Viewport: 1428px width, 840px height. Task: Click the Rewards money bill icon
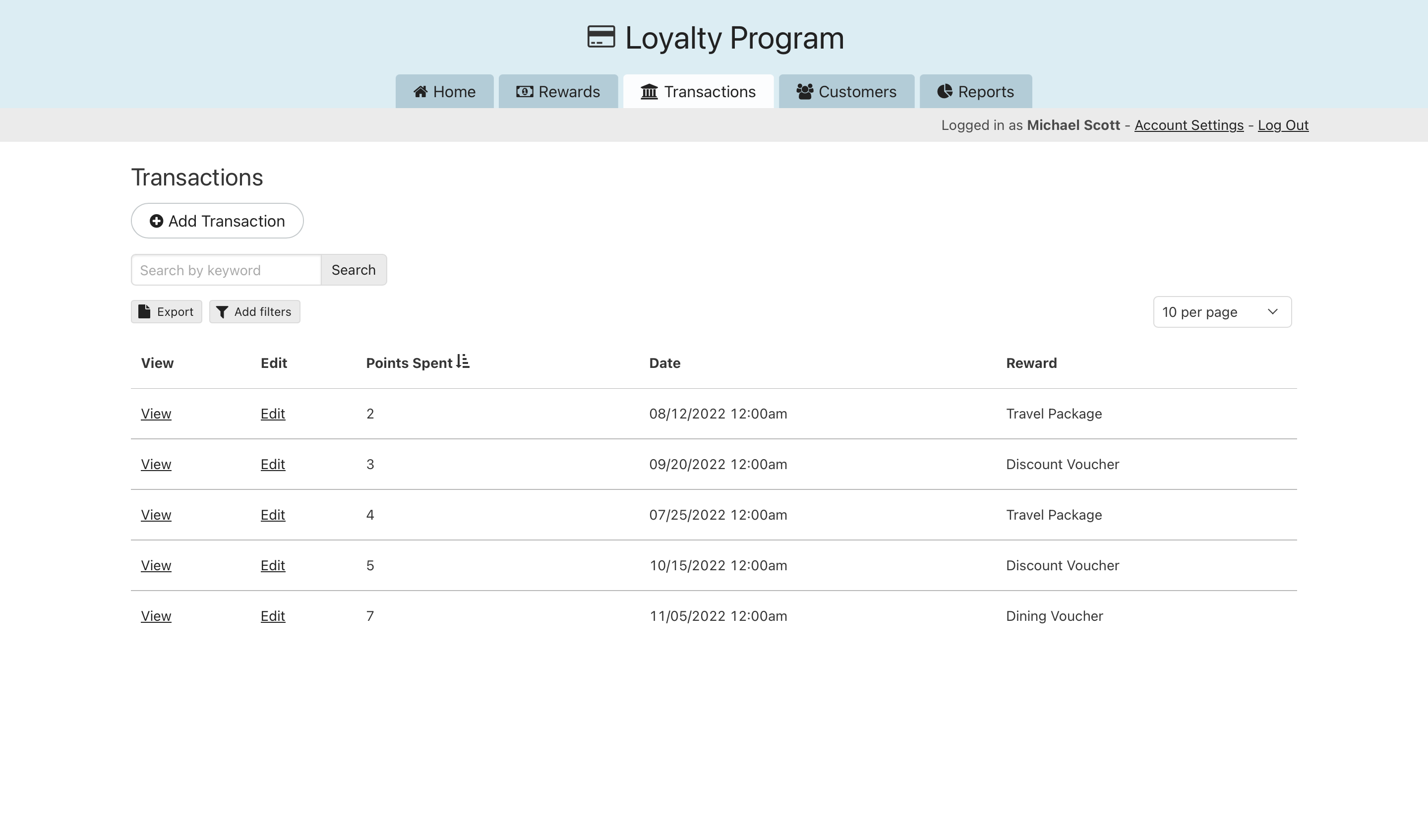pyautogui.click(x=524, y=92)
